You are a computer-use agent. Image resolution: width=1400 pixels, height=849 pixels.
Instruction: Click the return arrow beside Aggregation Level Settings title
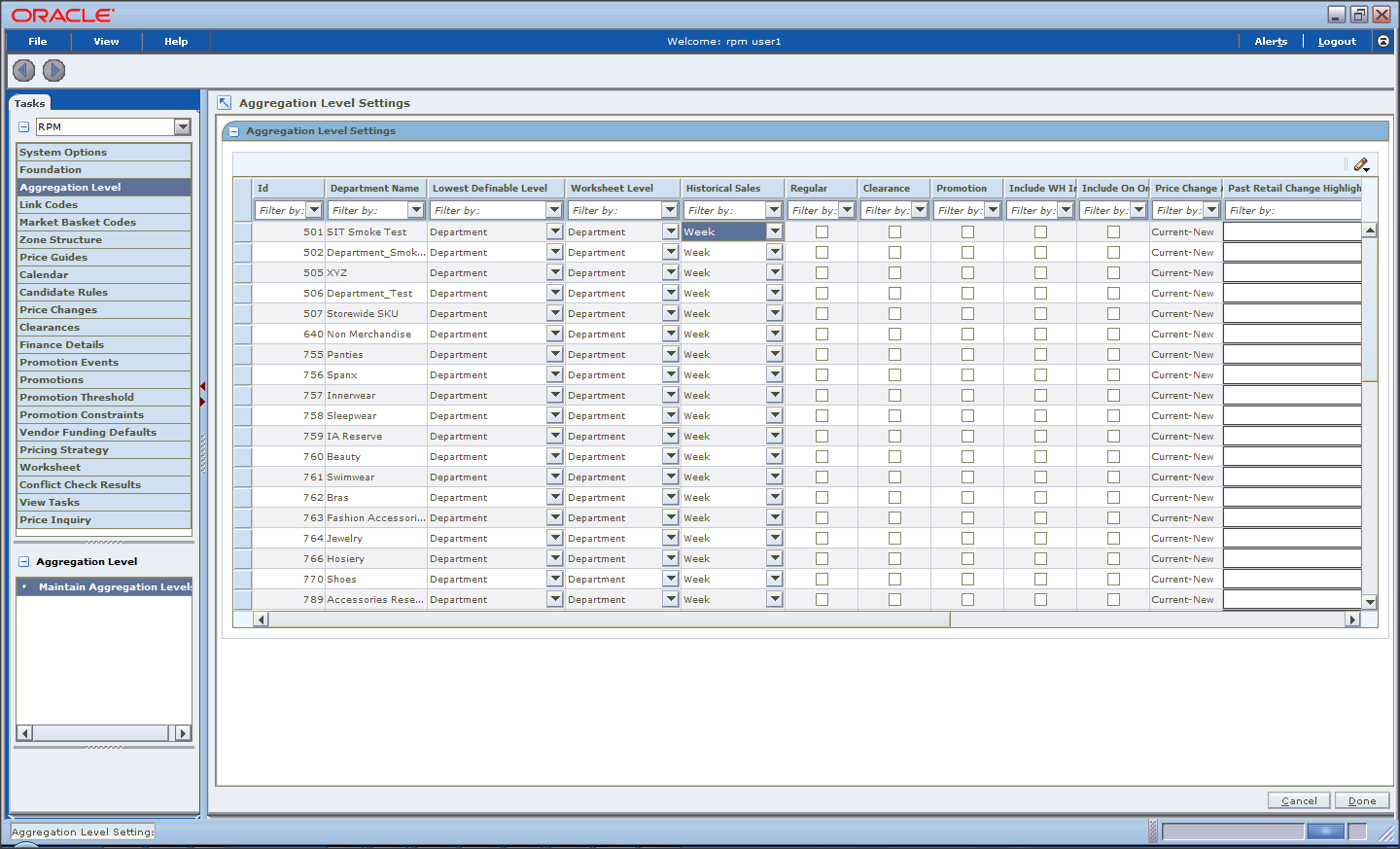click(x=225, y=102)
